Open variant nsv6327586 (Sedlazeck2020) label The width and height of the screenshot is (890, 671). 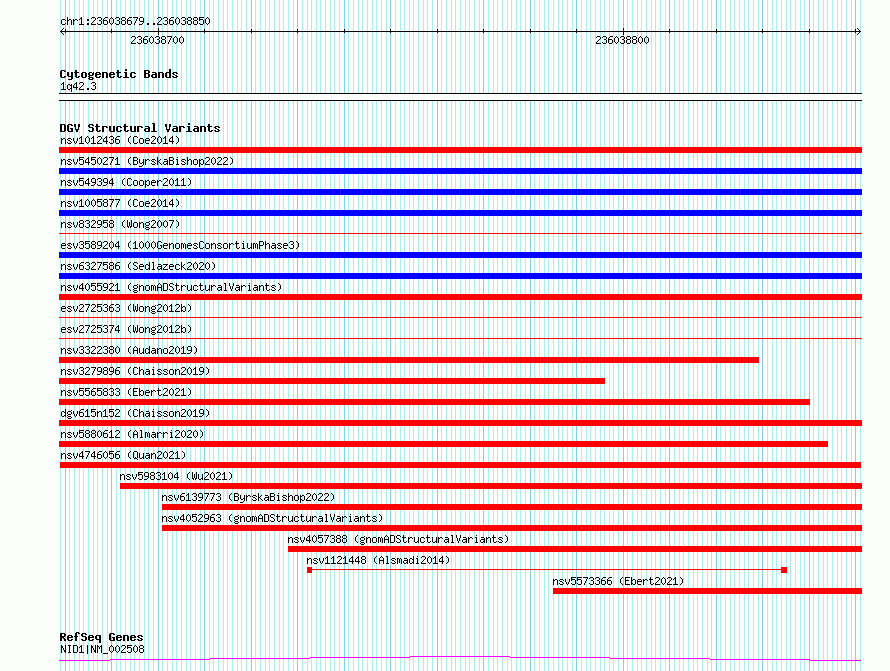[138, 266]
